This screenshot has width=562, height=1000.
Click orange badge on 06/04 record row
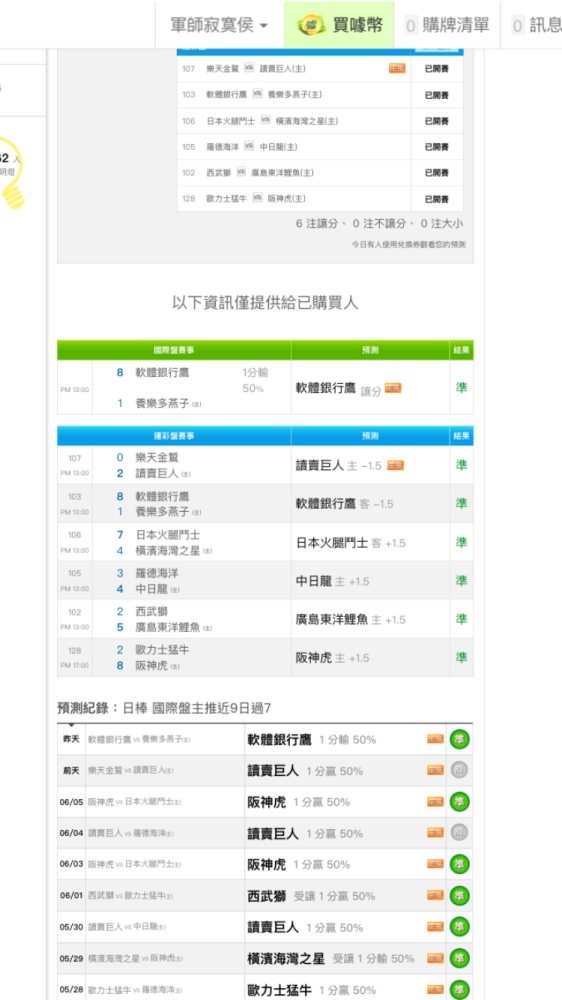point(435,833)
